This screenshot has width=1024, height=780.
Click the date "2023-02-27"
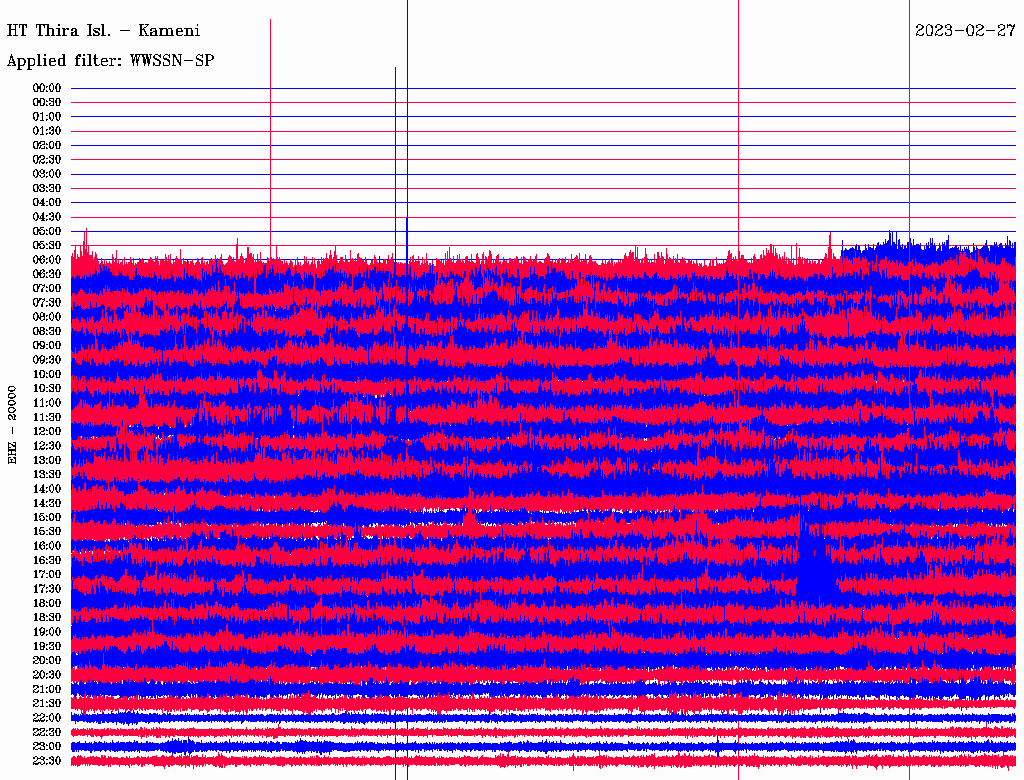(x=965, y=31)
